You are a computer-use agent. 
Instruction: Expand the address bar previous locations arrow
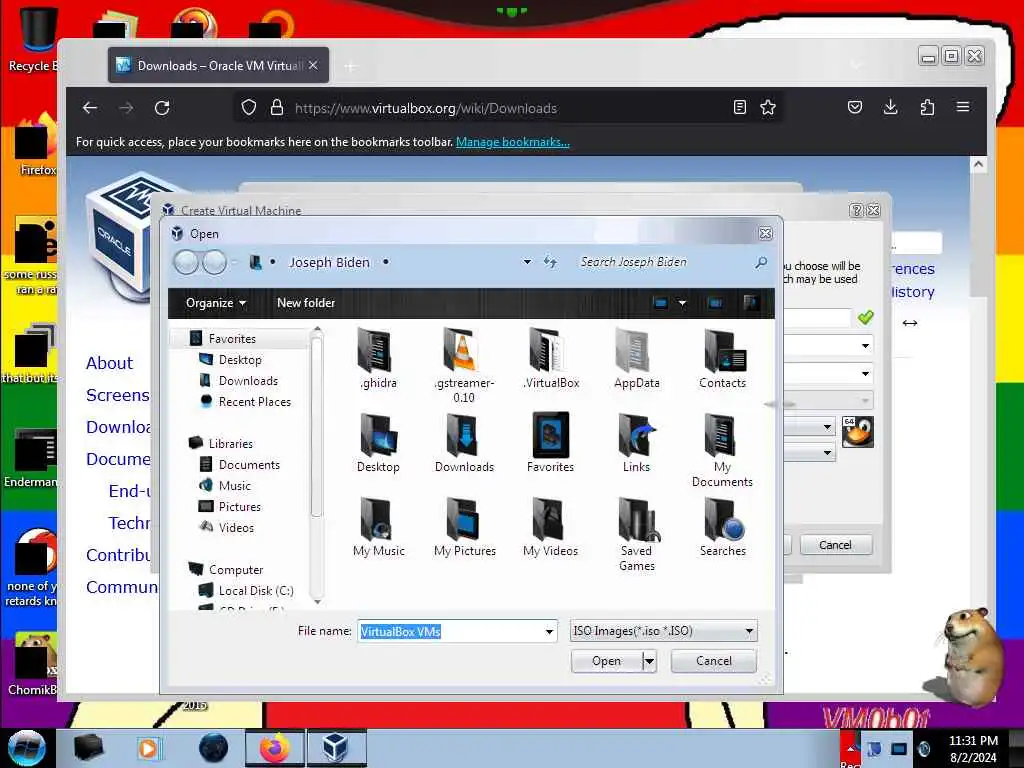[x=527, y=262]
